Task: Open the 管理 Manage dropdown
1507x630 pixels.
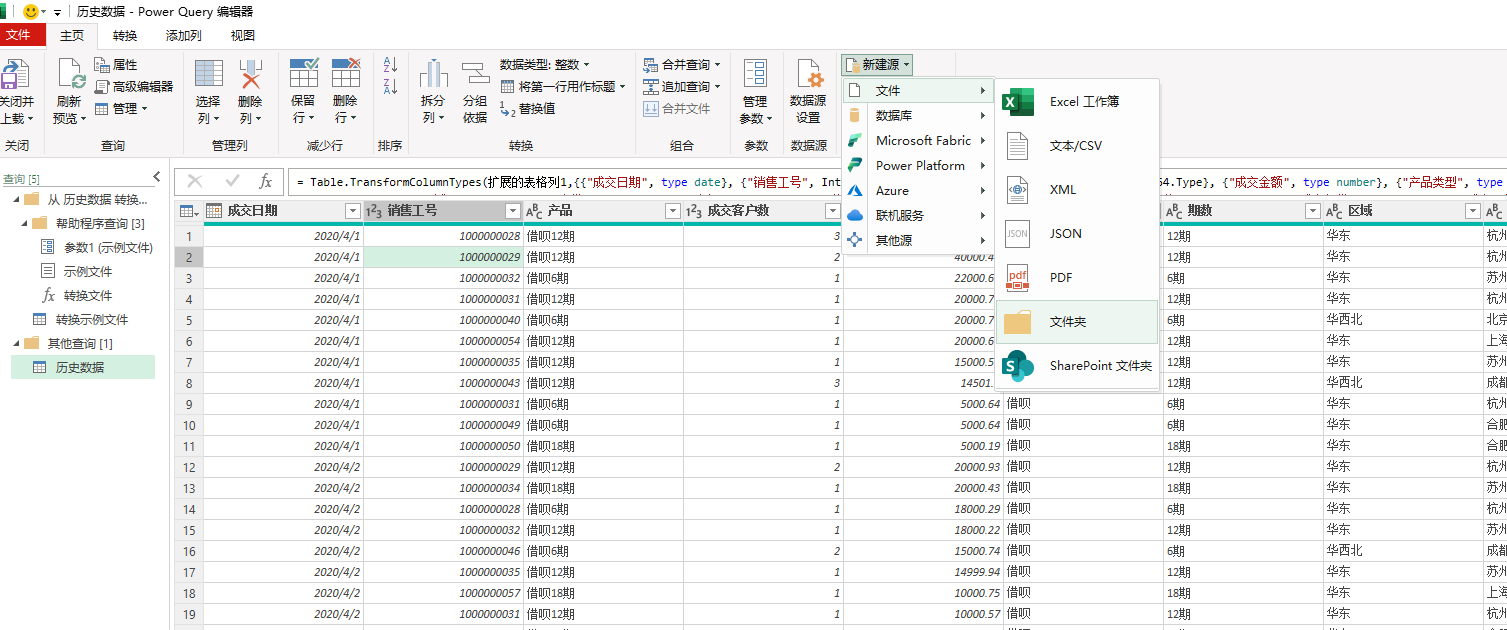Action: (x=122, y=109)
